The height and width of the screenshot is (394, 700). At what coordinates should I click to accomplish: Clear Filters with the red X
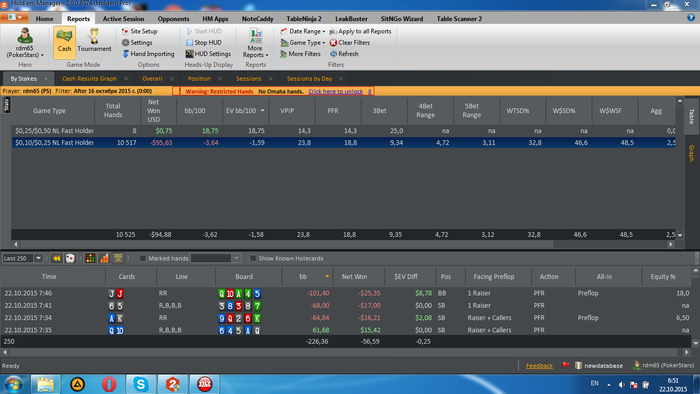pos(350,42)
